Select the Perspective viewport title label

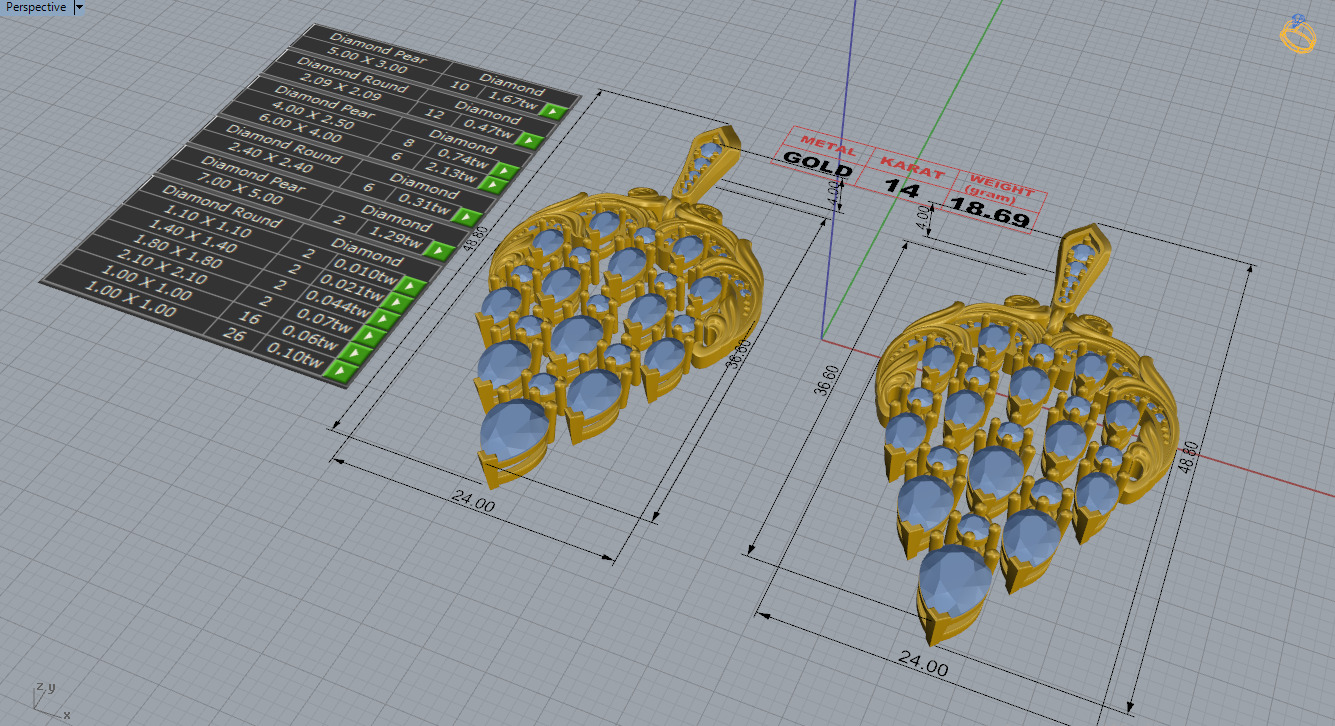pos(35,7)
